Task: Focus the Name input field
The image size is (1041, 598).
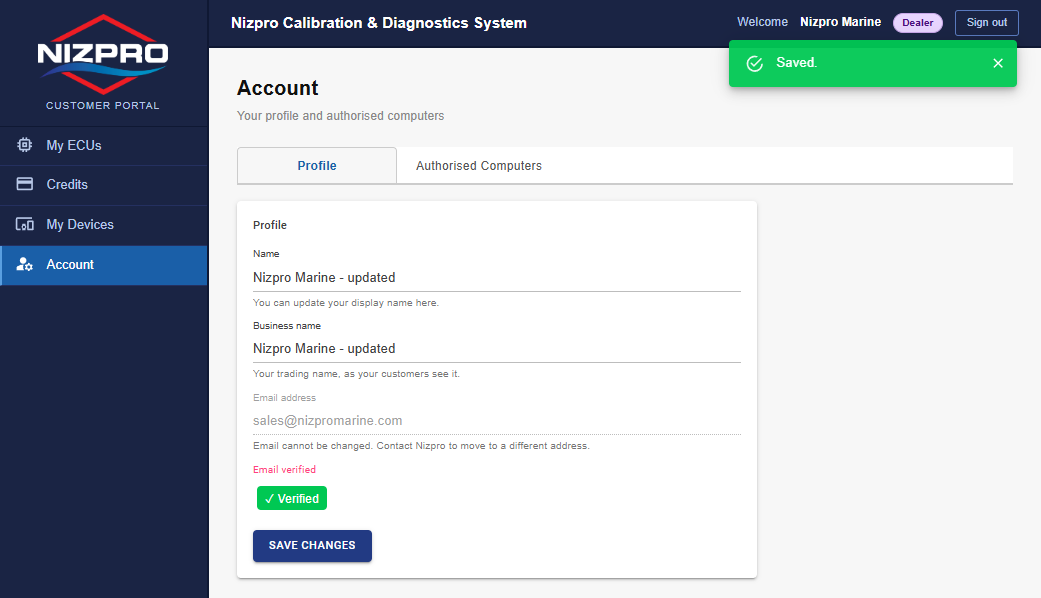Action: [497, 277]
